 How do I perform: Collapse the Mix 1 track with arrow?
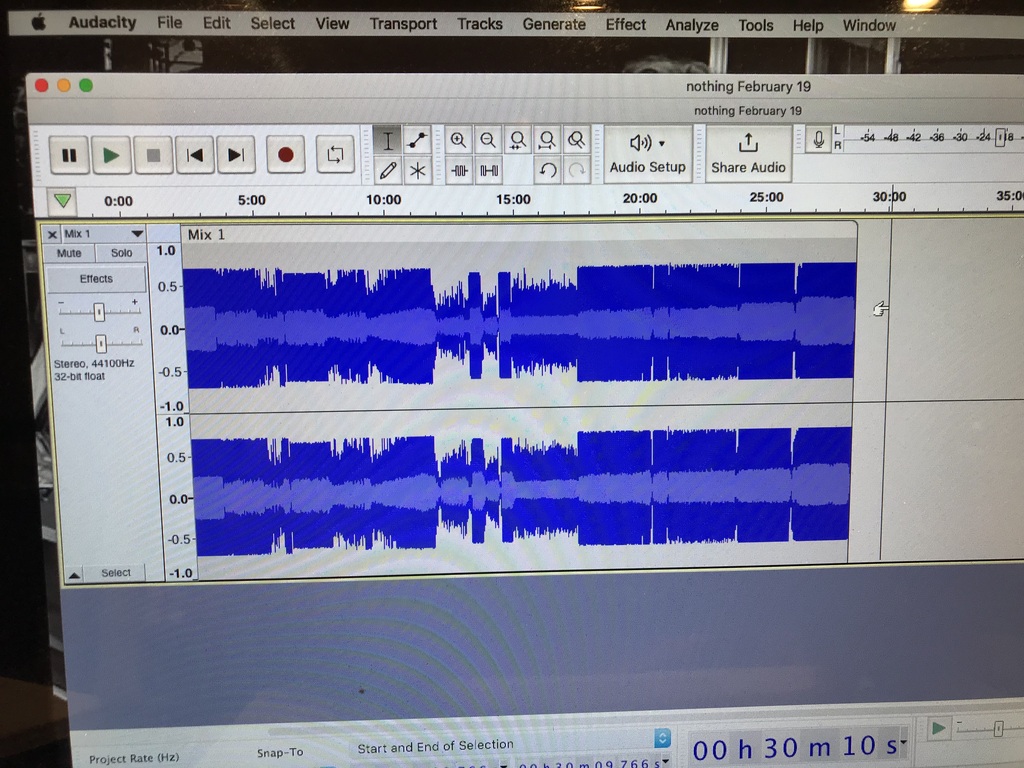[x=74, y=575]
